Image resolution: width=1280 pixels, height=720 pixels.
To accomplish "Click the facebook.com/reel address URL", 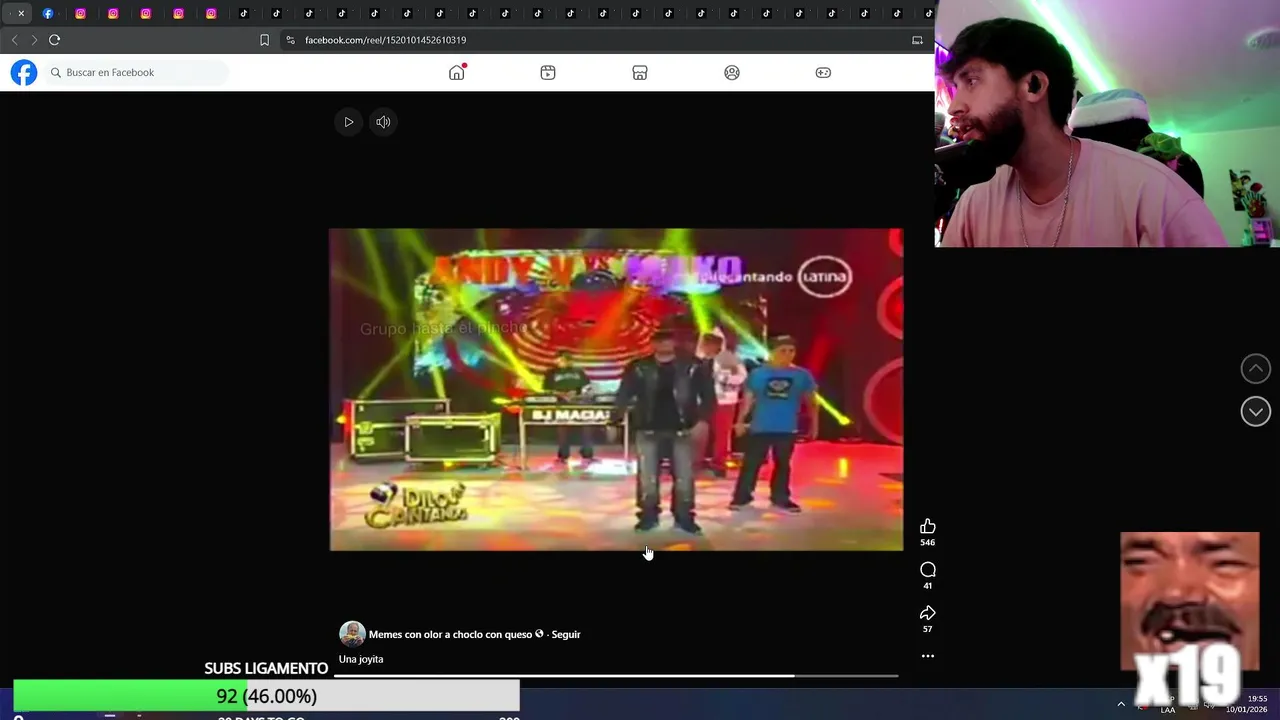I will point(385,40).
